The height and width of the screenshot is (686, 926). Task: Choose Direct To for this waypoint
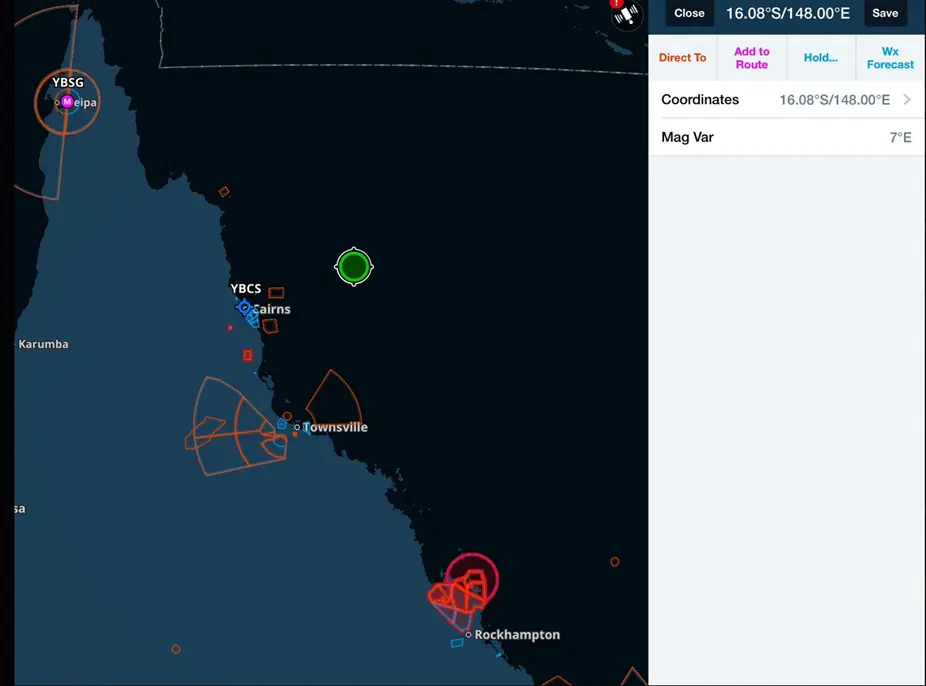(x=682, y=58)
